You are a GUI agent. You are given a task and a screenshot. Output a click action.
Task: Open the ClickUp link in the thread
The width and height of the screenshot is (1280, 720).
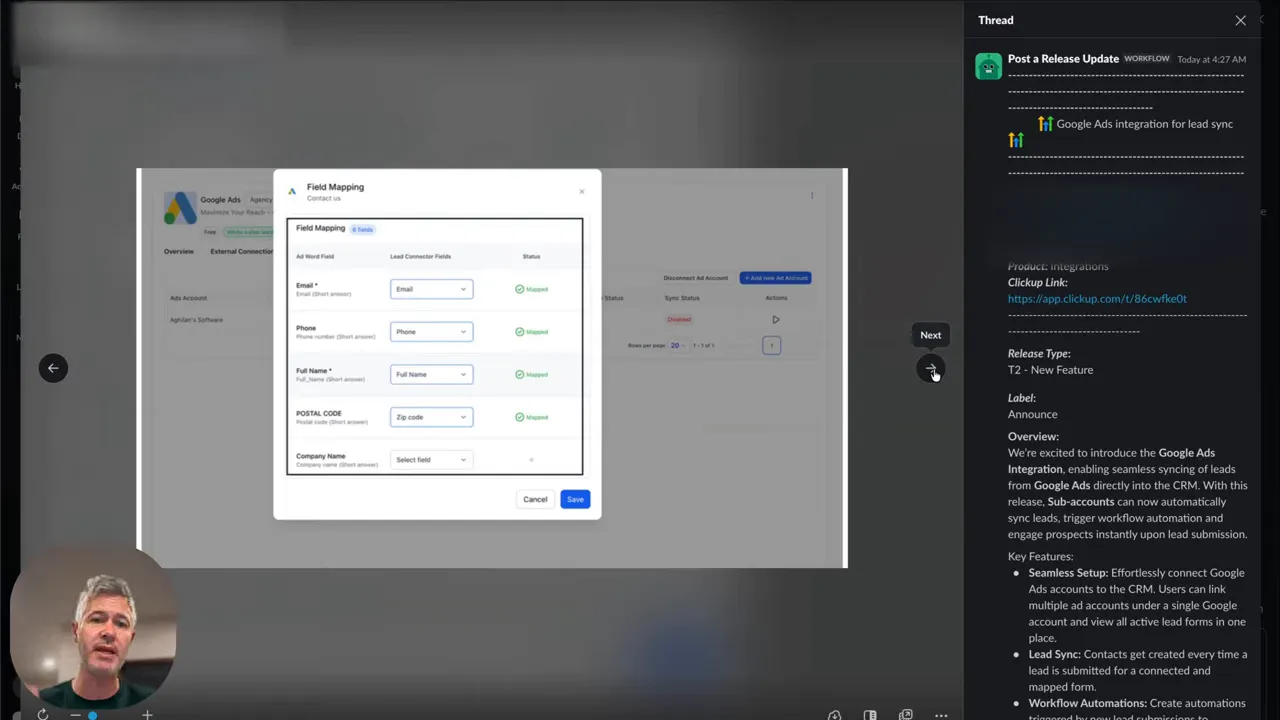click(x=1097, y=299)
